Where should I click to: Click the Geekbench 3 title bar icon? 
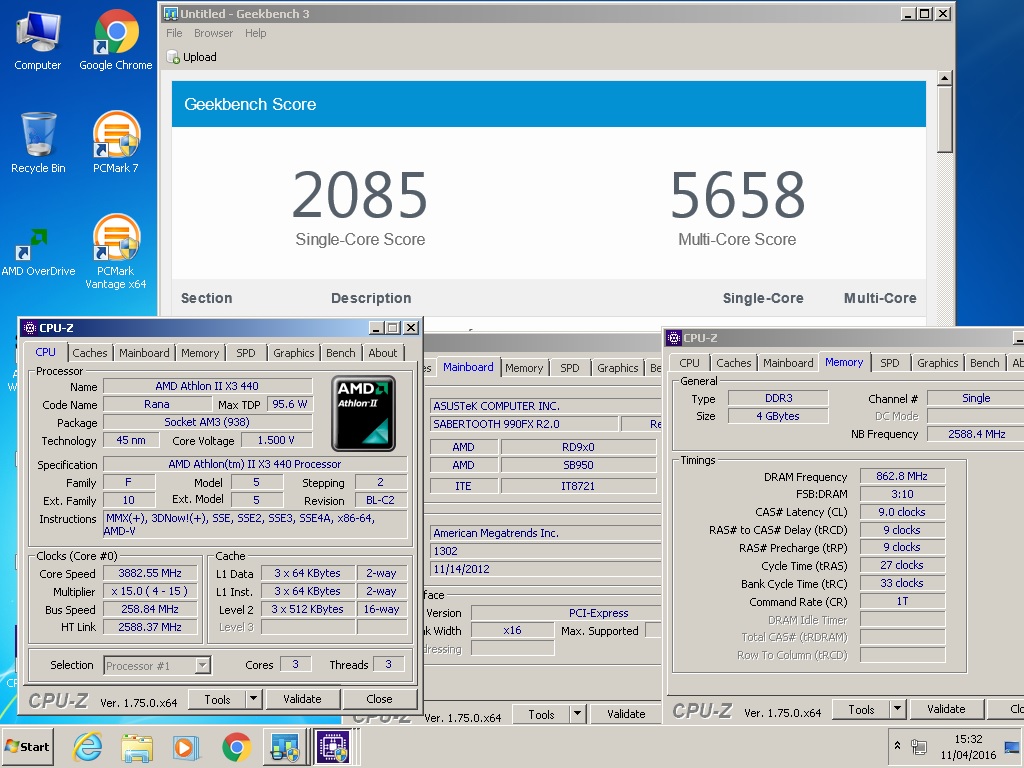[x=170, y=14]
